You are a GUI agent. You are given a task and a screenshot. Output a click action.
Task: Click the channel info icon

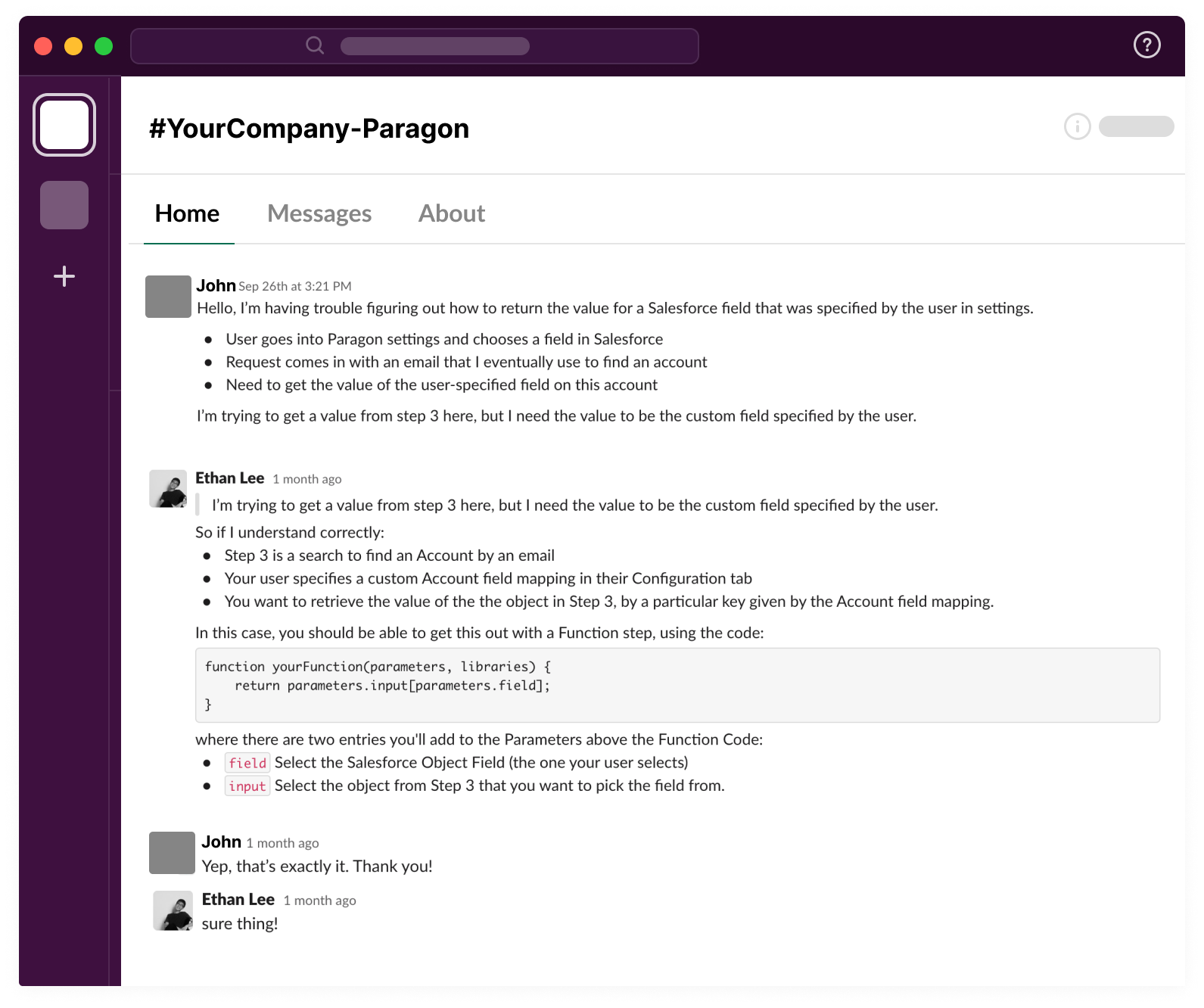(x=1077, y=126)
